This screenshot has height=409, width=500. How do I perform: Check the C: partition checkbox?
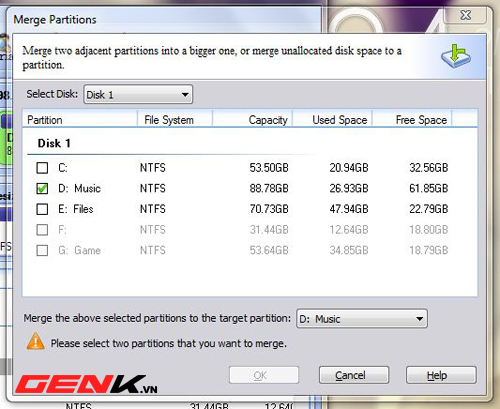(x=42, y=168)
